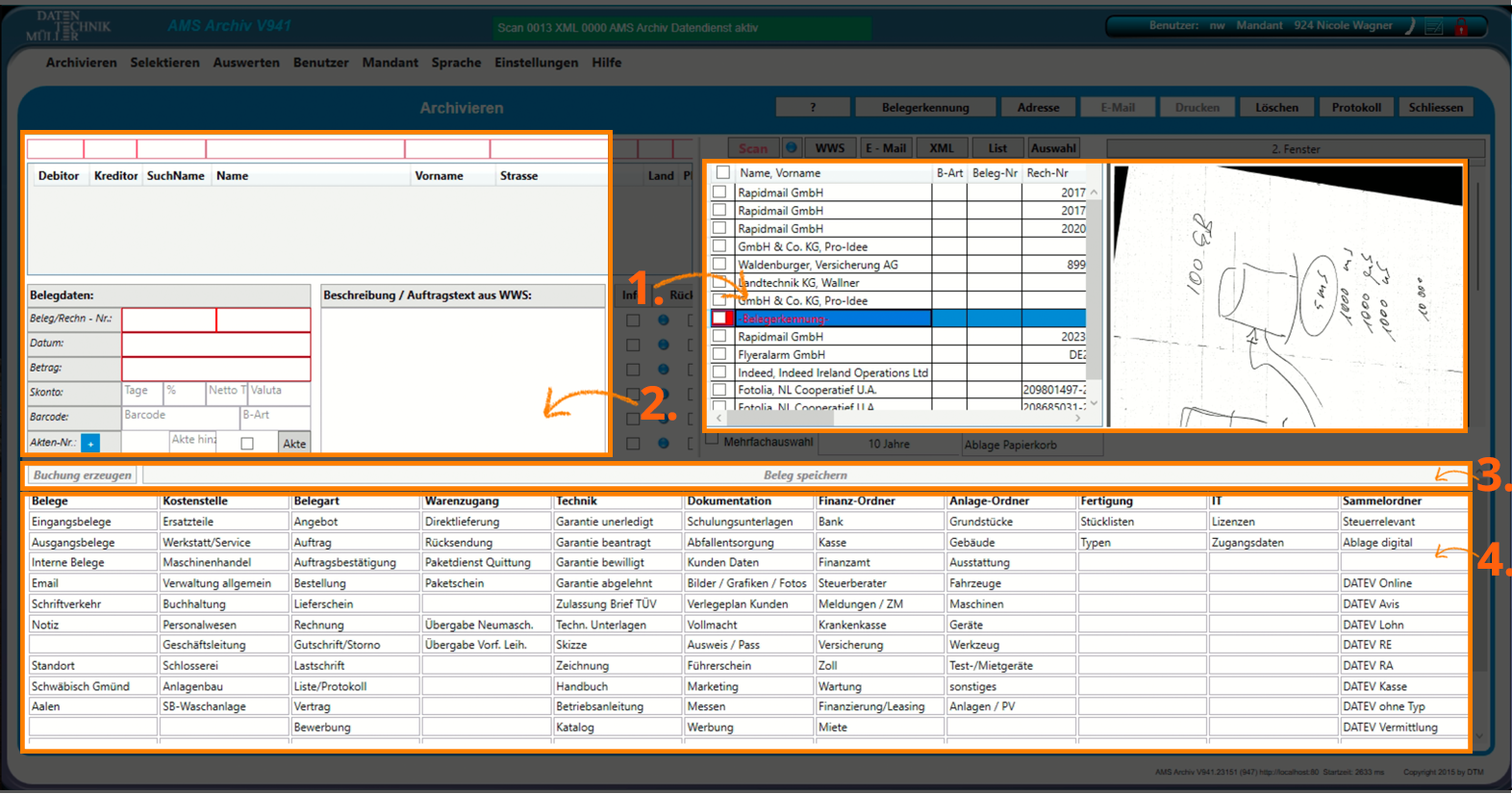Screen dimensions: 1512x794
Task: Click the Datentechnik Müller logo
Action: [x=72, y=26]
